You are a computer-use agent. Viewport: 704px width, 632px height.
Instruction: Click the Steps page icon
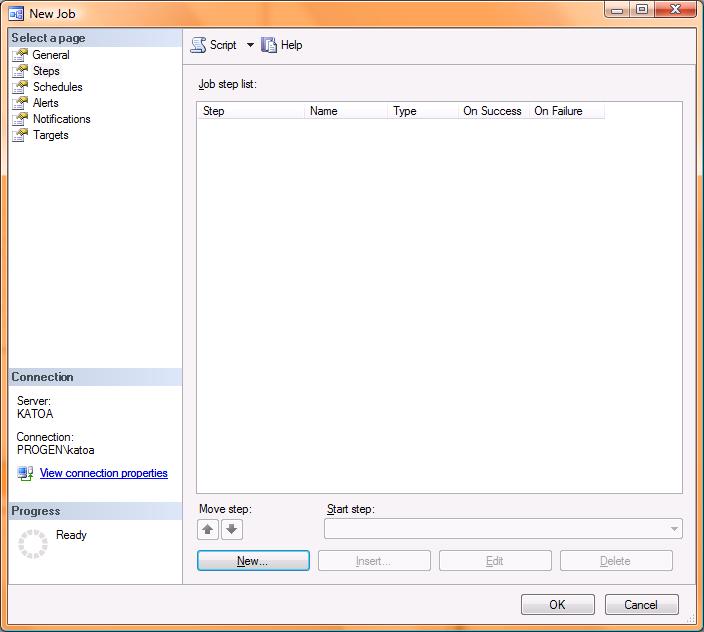20,71
